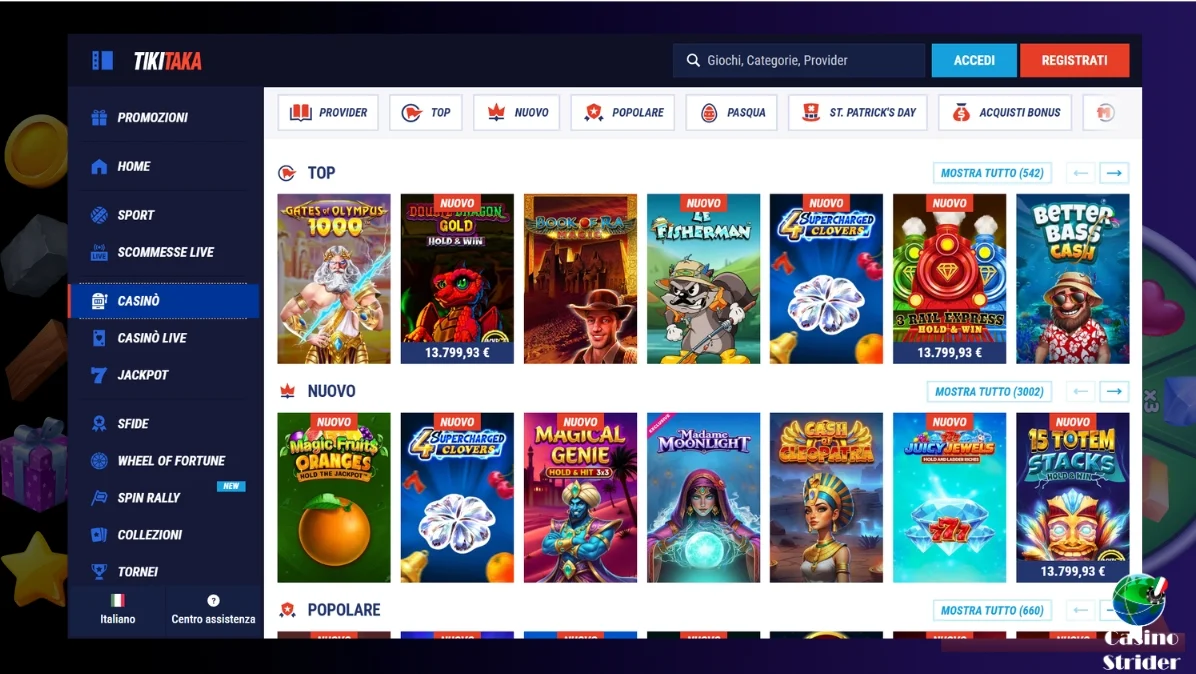Enable the Nuovo games filter
This screenshot has height=674, width=1196.
[516, 112]
